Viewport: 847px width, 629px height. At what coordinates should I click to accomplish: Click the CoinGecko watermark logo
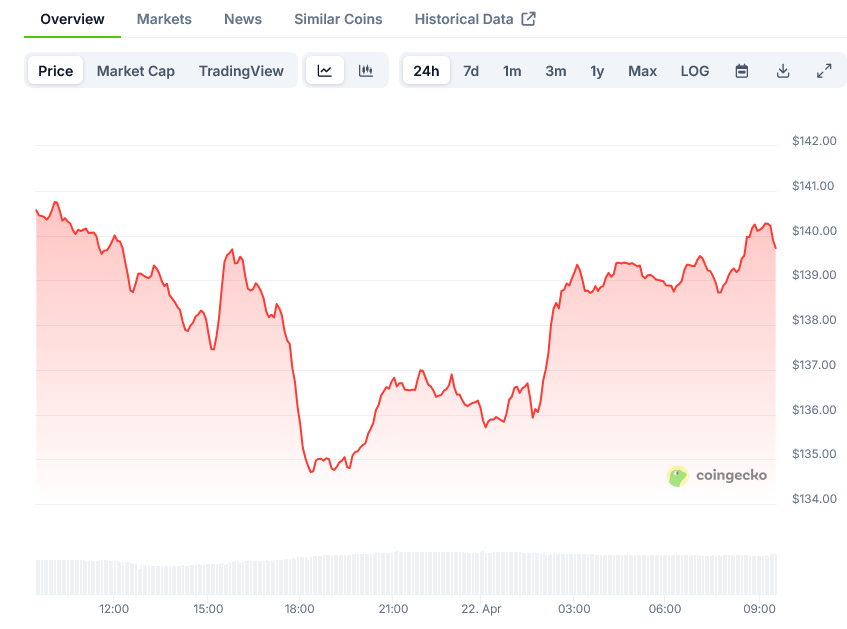(717, 476)
